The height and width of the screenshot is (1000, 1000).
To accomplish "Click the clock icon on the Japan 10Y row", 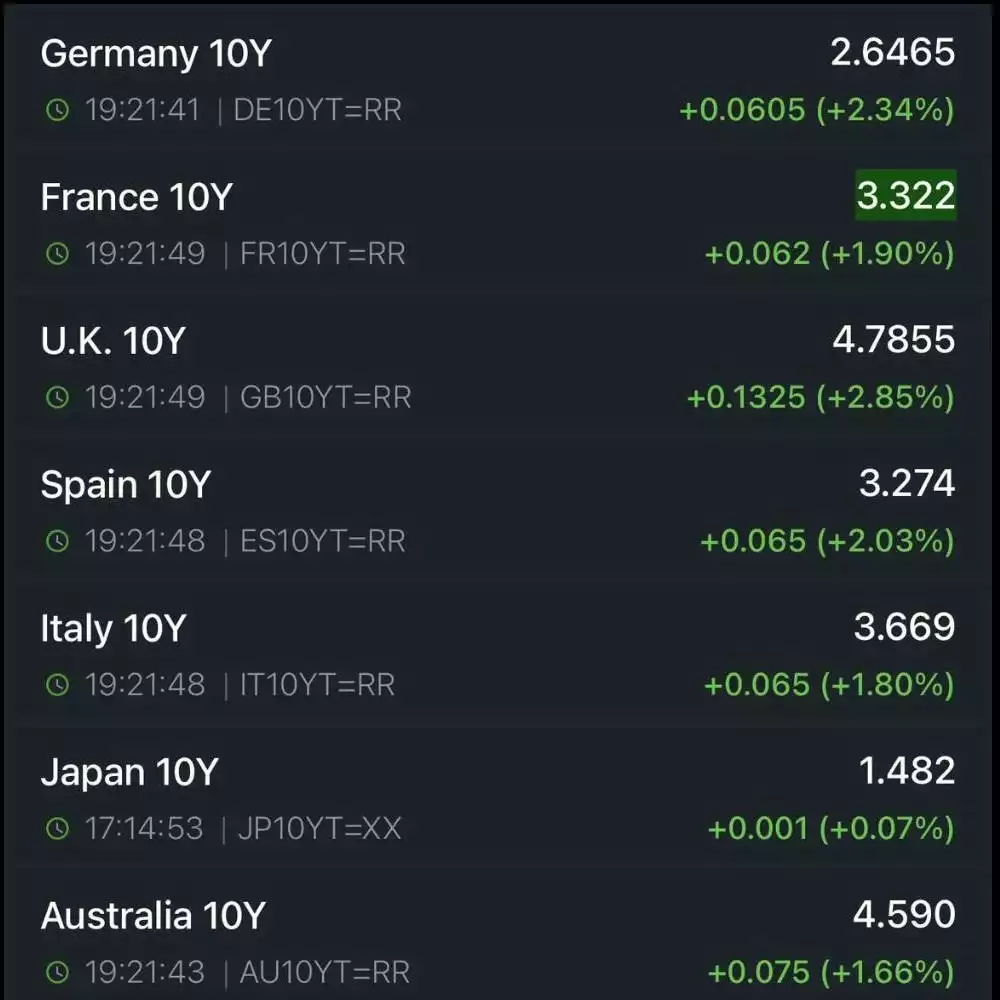I will tap(56, 829).
